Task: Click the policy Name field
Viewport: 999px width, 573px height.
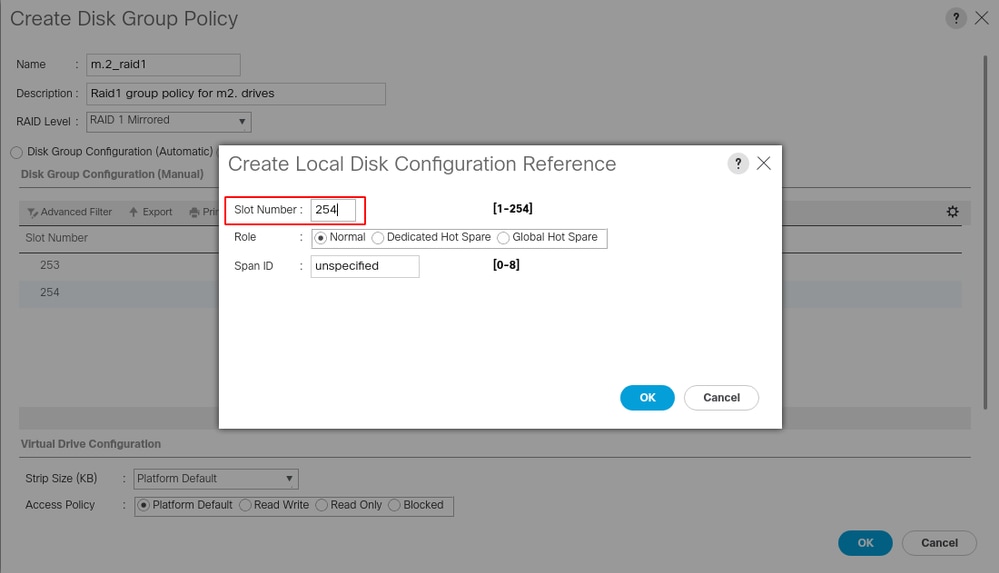Action: (163, 64)
